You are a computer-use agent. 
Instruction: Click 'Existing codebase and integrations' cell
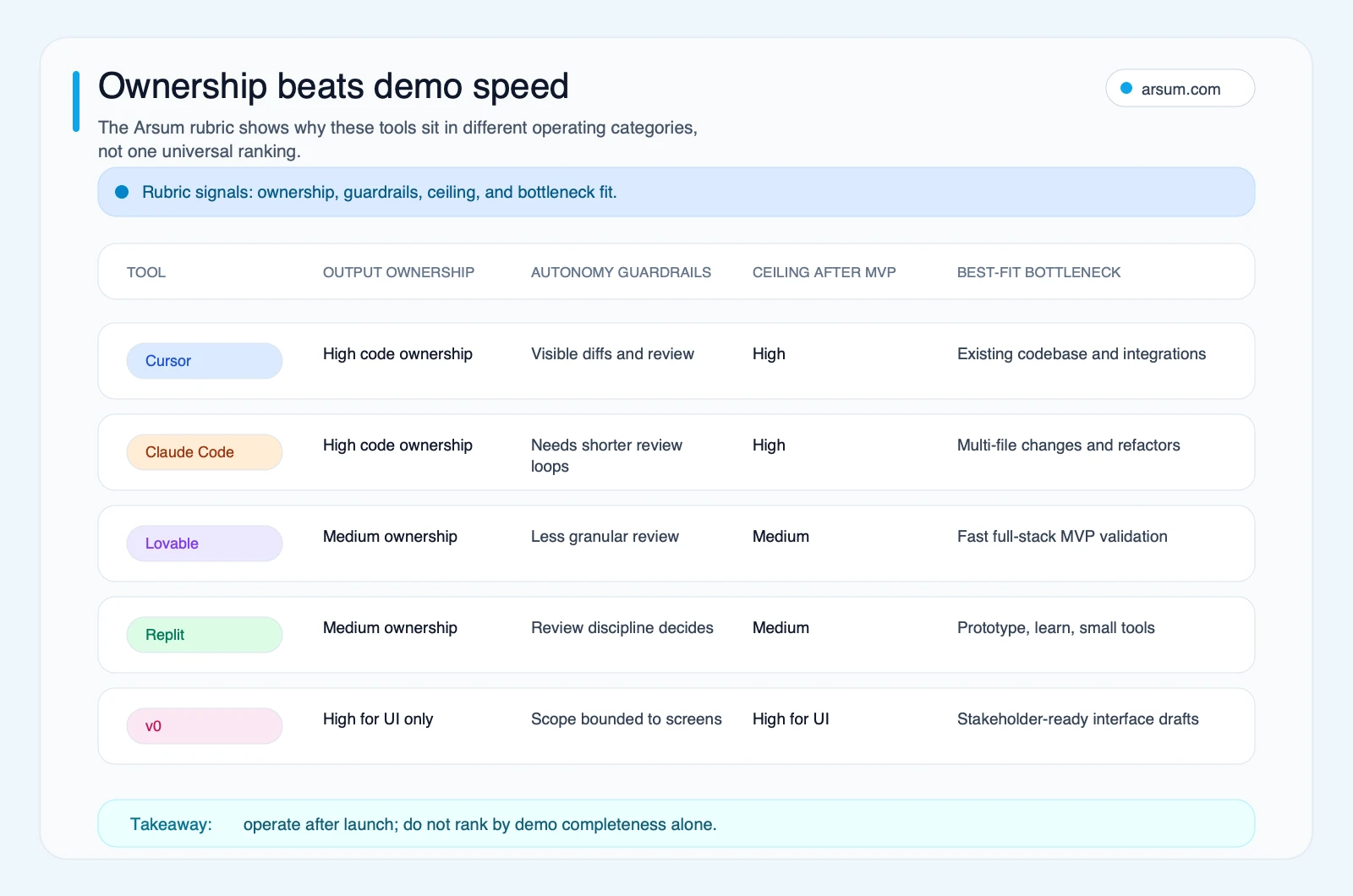1082,354
